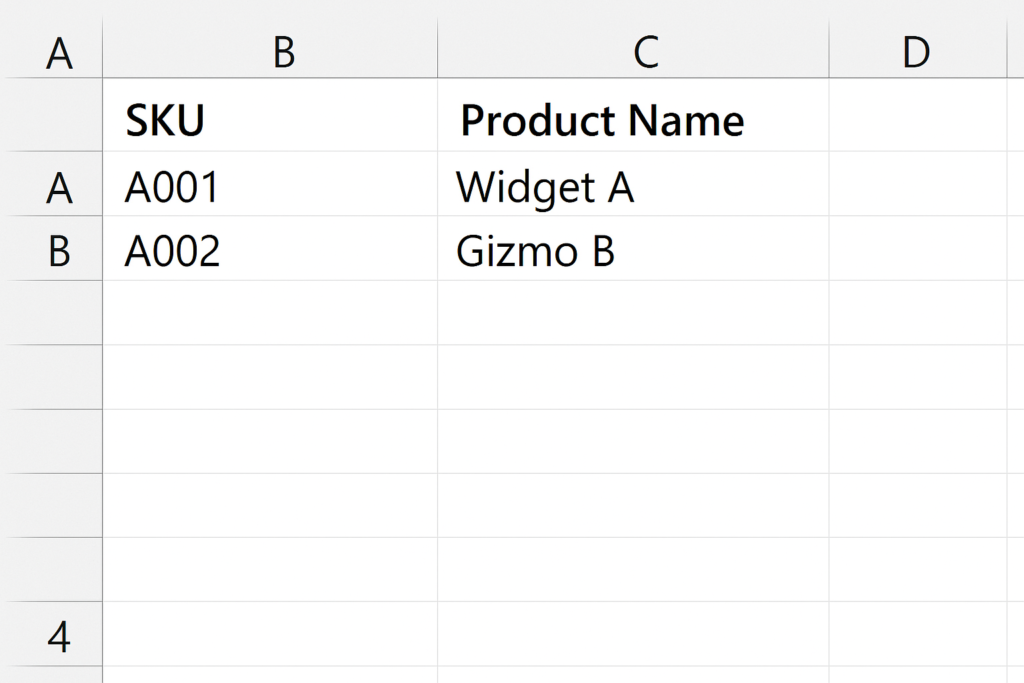This screenshot has width=1024, height=683.
Task: Select row header beside A001
Action: click(55, 184)
